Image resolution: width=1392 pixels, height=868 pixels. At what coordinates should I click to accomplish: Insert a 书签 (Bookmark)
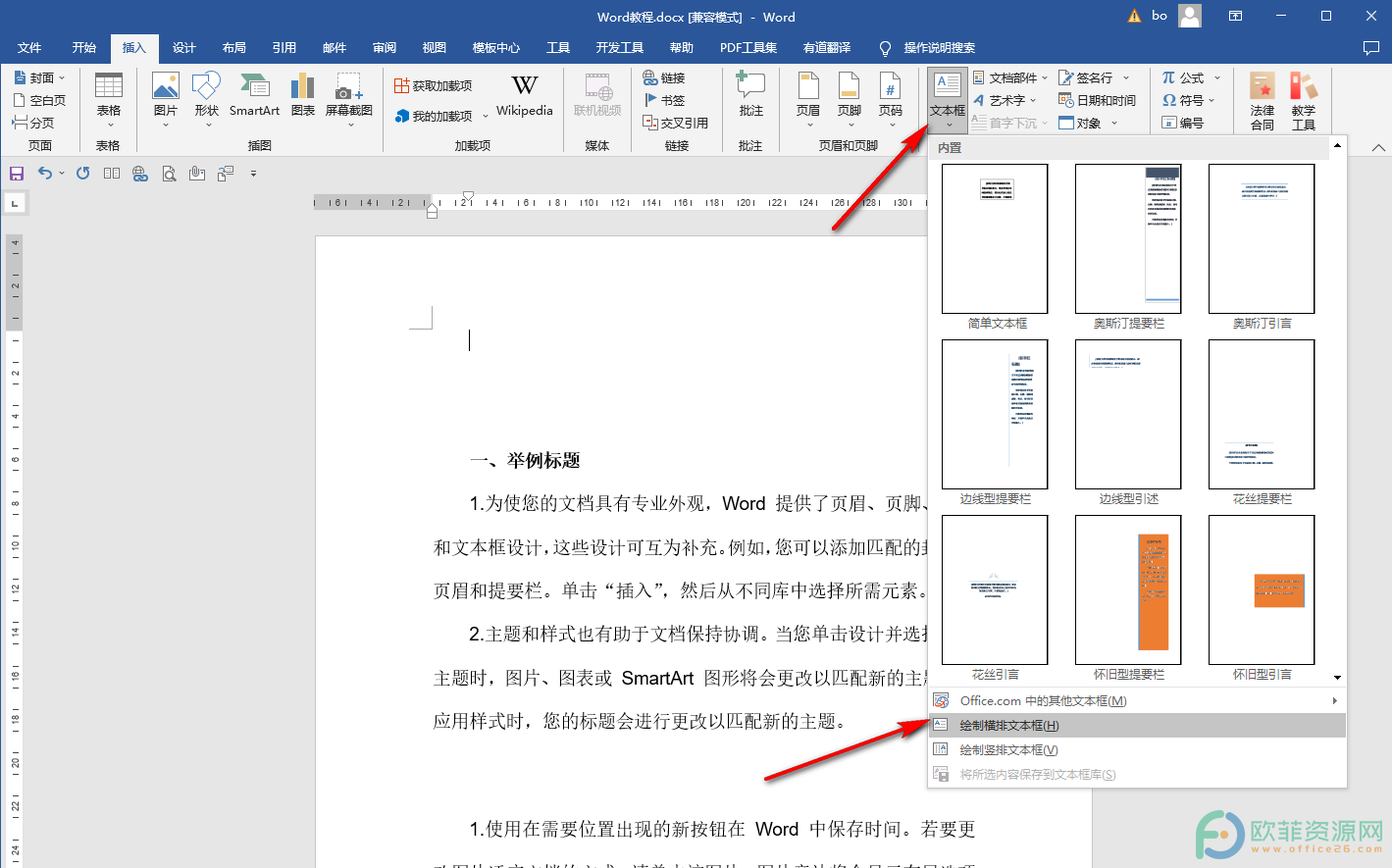click(664, 100)
